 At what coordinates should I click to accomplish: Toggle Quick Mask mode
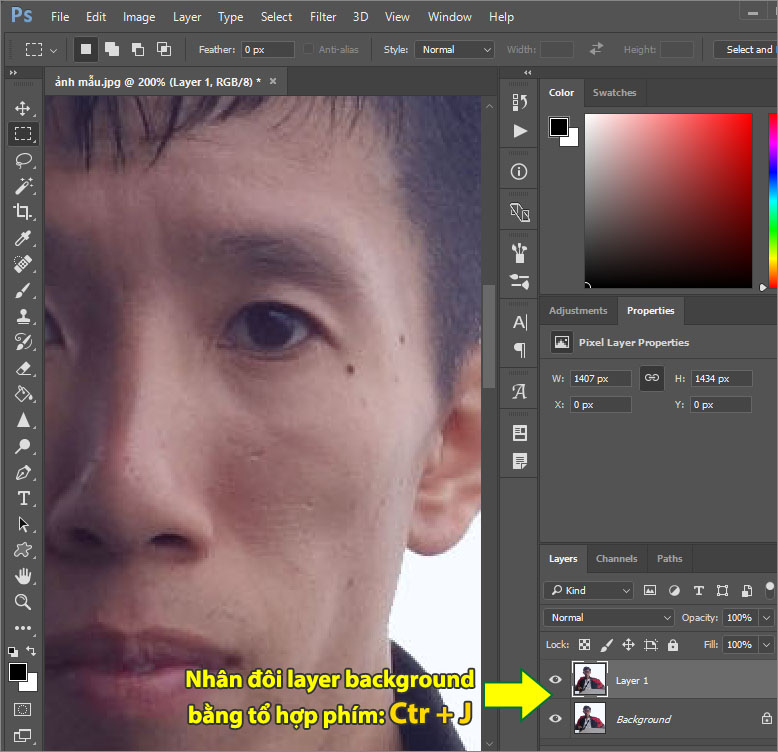(x=22, y=709)
